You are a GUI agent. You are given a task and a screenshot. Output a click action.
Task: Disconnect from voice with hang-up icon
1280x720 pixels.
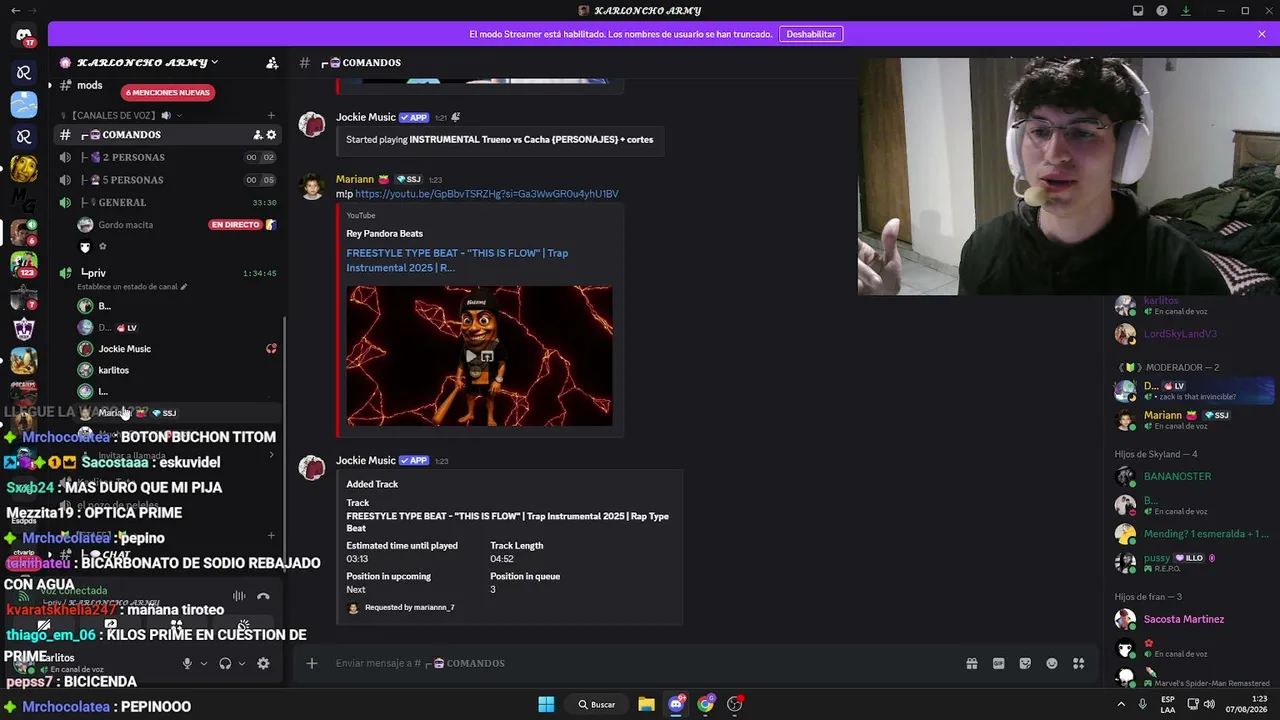[263, 596]
